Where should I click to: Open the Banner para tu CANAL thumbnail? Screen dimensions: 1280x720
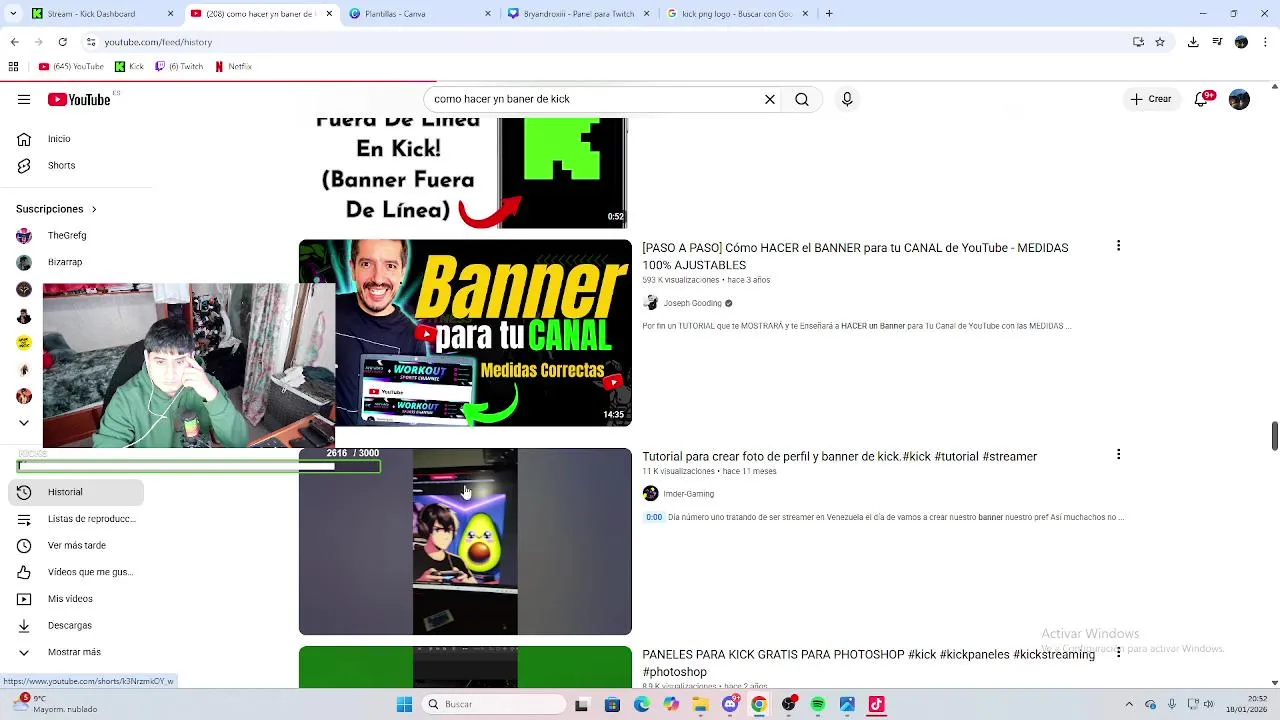(x=465, y=333)
